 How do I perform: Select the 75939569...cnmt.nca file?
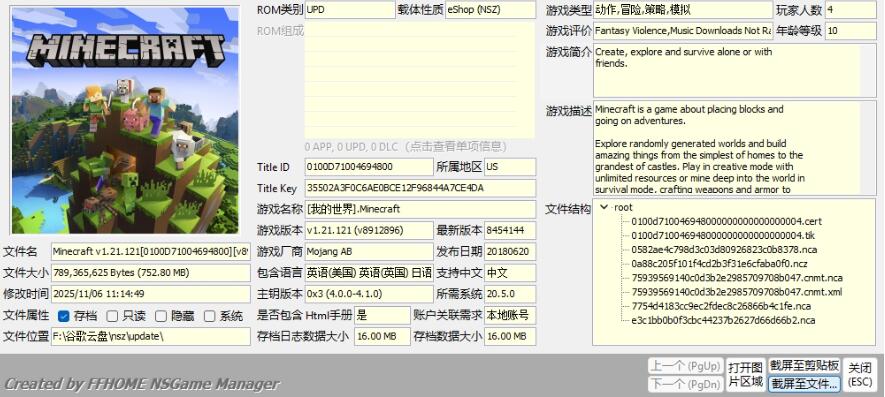(x=737, y=278)
